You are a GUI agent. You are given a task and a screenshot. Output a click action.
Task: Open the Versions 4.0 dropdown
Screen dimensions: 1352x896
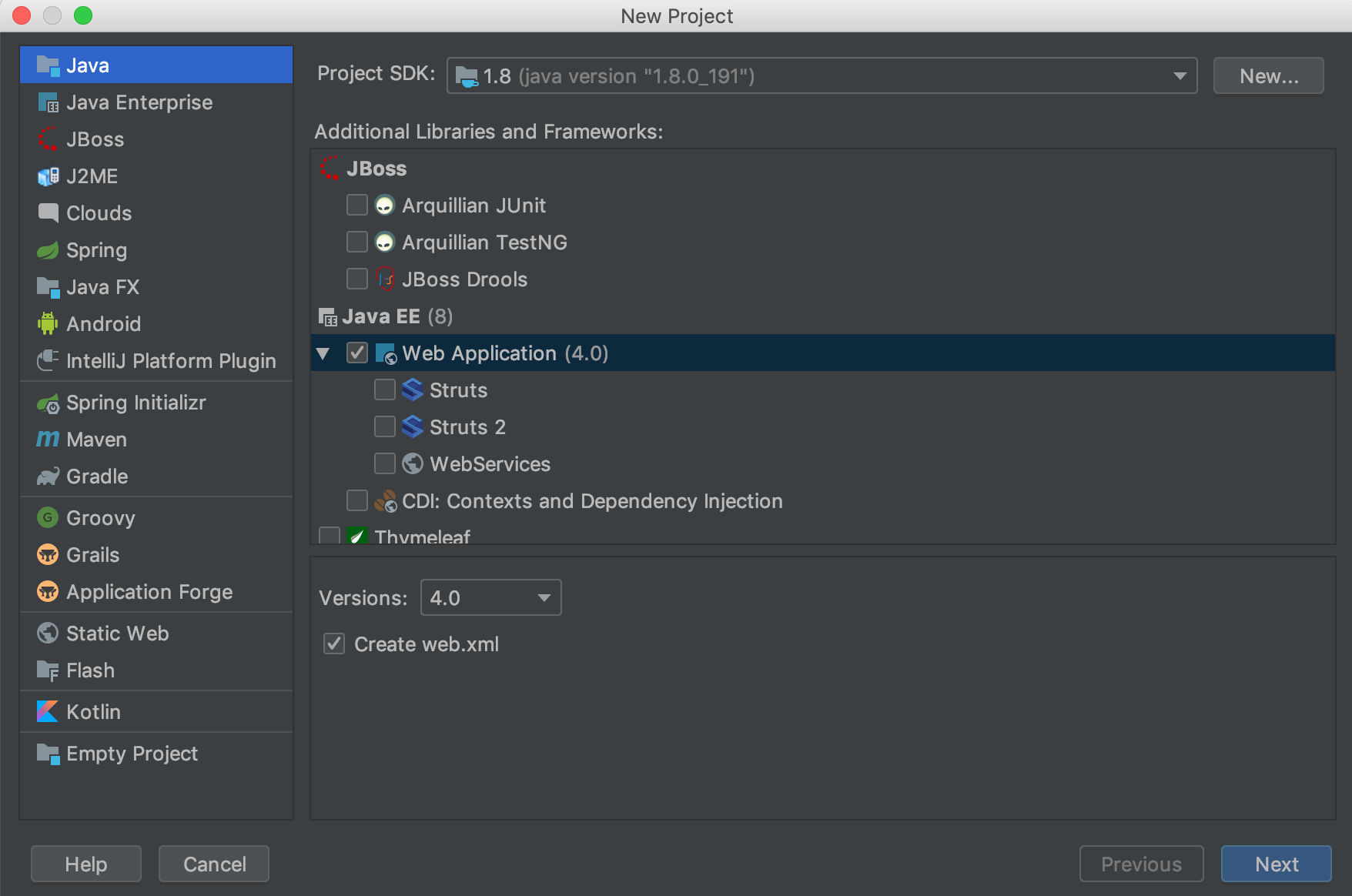point(491,598)
